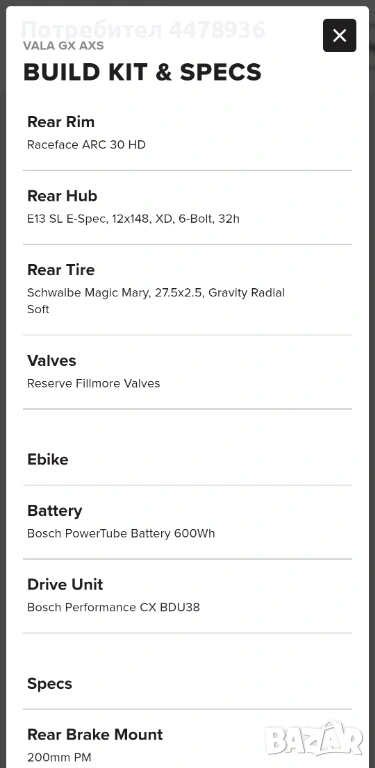
Task: Select the Battery heading
Action: click(x=54, y=511)
